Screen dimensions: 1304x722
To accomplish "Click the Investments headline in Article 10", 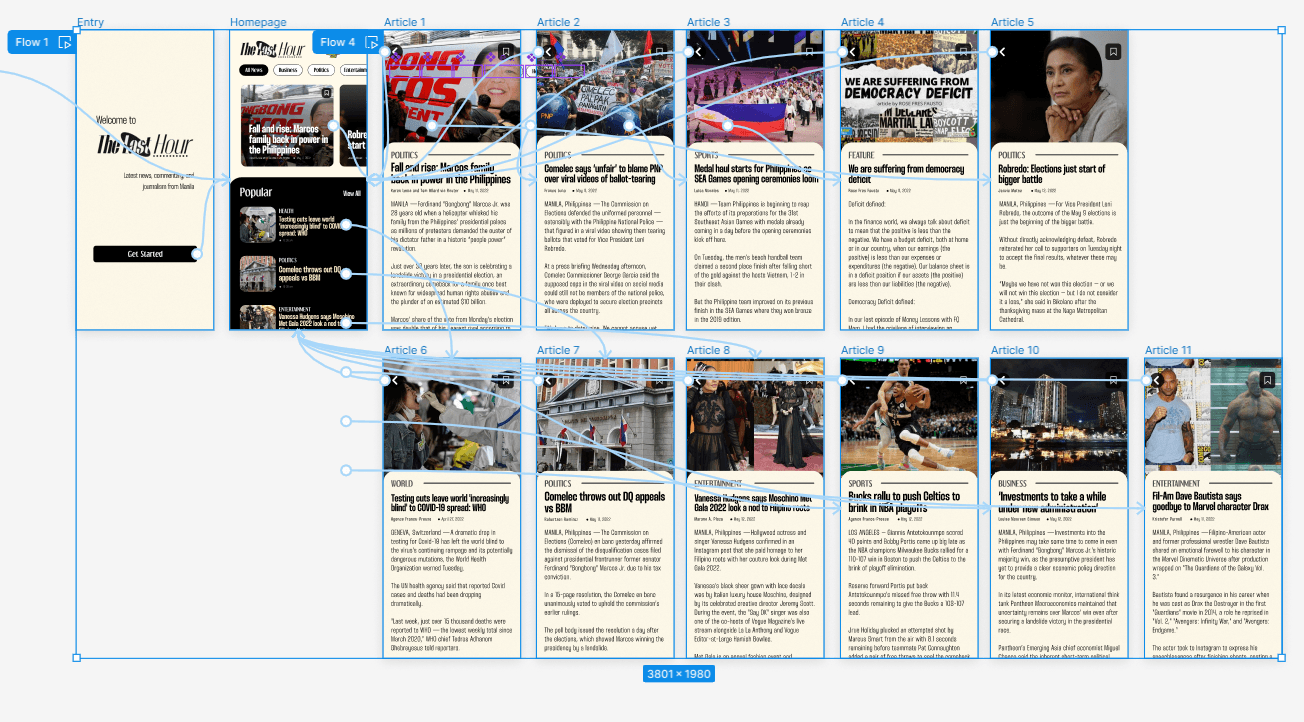I will coord(1052,502).
